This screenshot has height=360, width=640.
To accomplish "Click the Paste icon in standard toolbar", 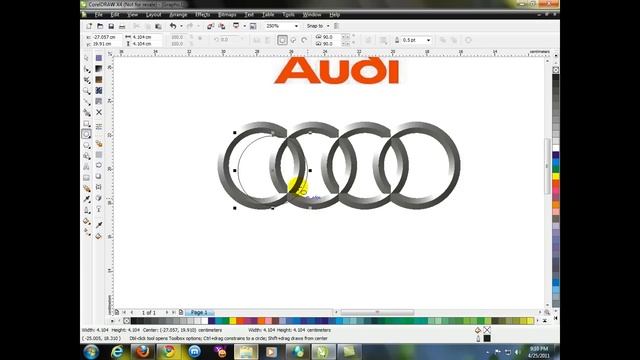I will 158,26.
